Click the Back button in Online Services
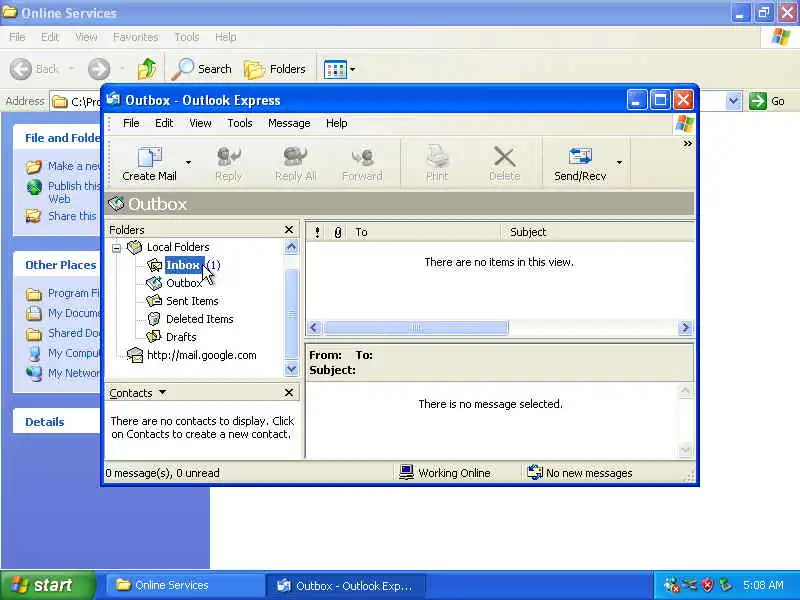Image resolution: width=800 pixels, height=600 pixels. click(x=34, y=69)
